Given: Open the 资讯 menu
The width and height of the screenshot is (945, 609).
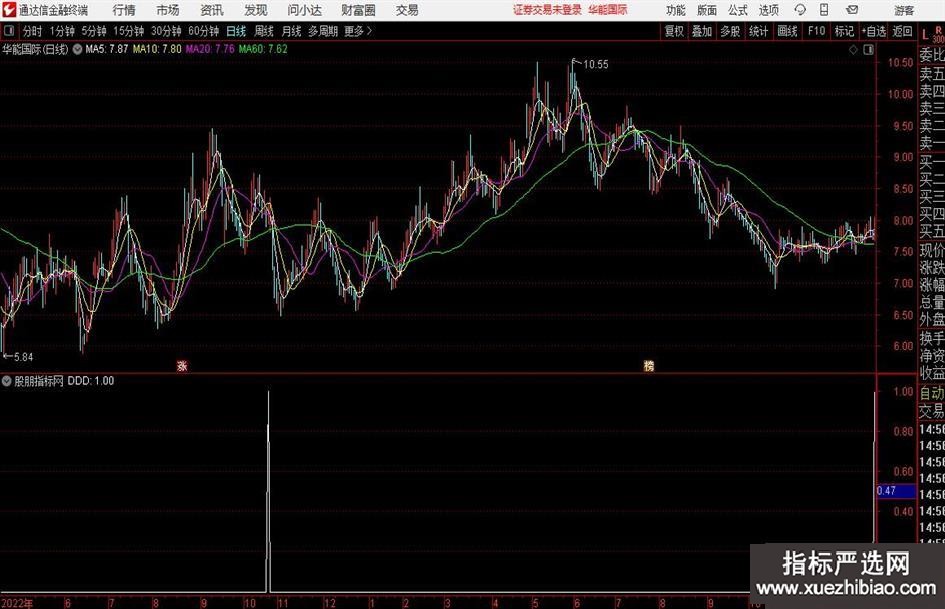Looking at the screenshot, I should [212, 10].
